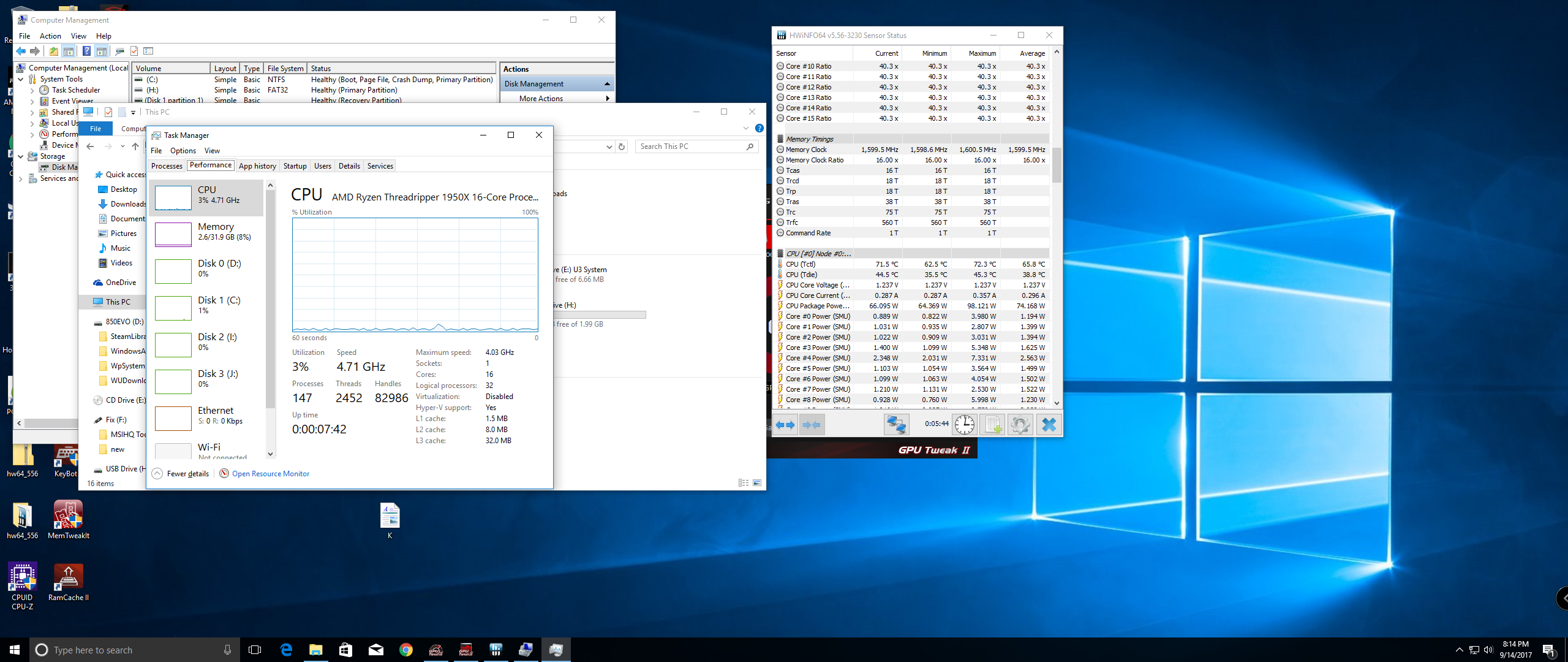This screenshot has height=662, width=1568.
Task: Click Show/Hide Console Tree toolbar icon
Action: click(x=69, y=51)
